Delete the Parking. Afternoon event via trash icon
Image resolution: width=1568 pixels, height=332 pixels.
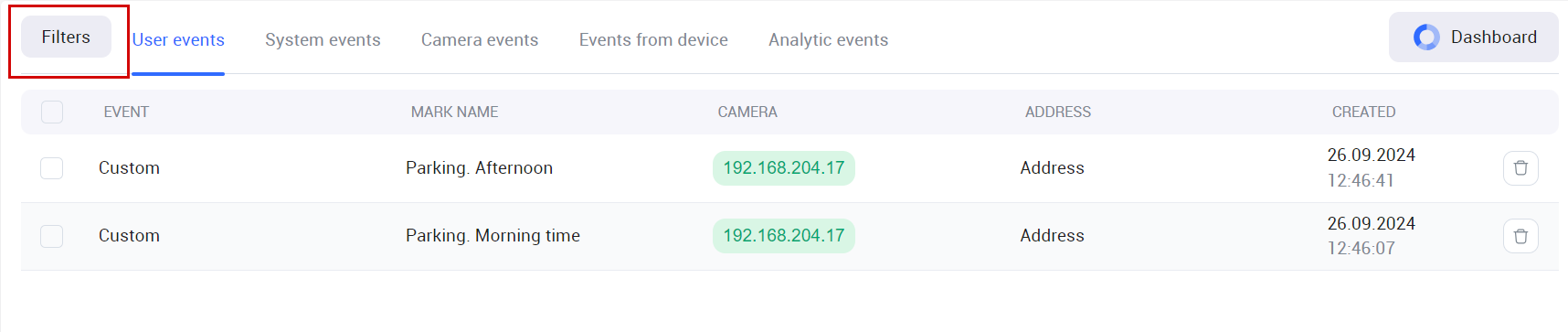tap(1520, 168)
